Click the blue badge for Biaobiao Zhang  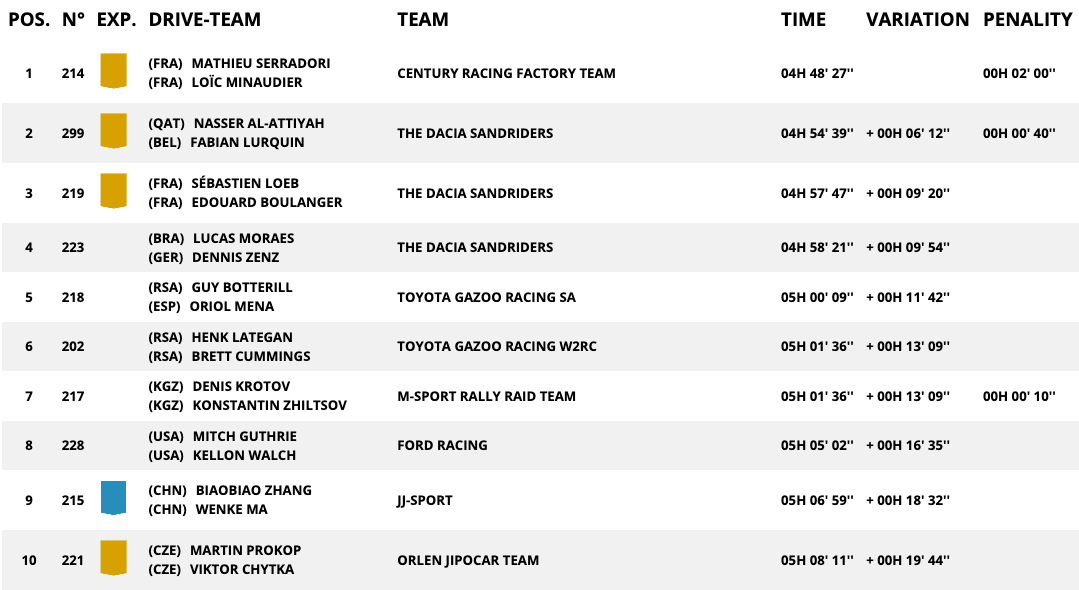click(x=113, y=499)
